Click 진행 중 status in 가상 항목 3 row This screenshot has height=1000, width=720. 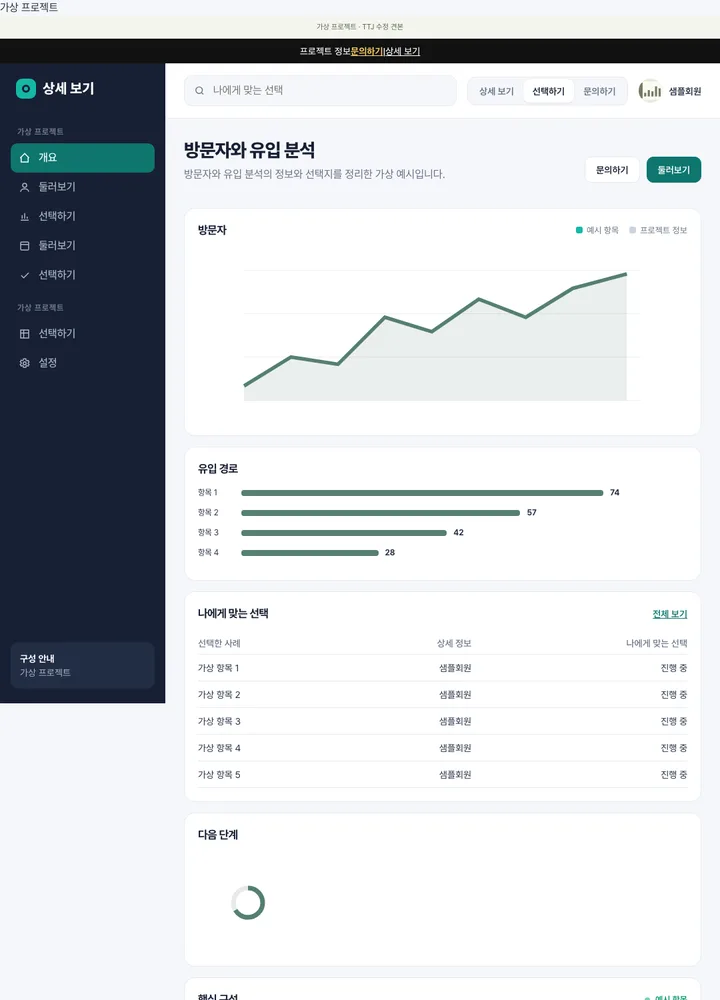673,721
